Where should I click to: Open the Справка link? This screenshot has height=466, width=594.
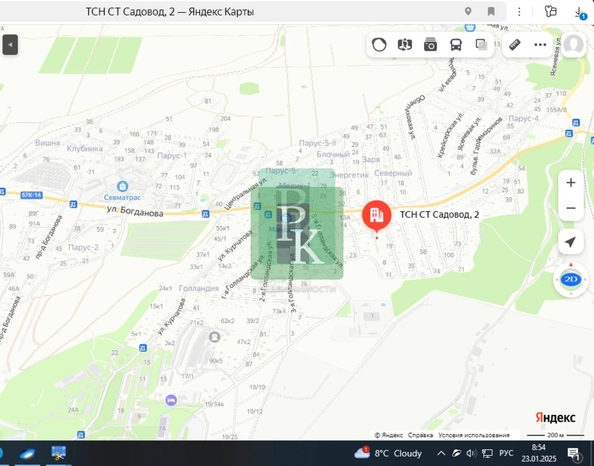(x=420, y=435)
